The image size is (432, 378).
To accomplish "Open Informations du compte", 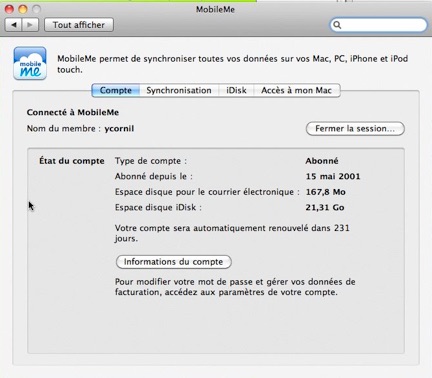I will 173,262.
